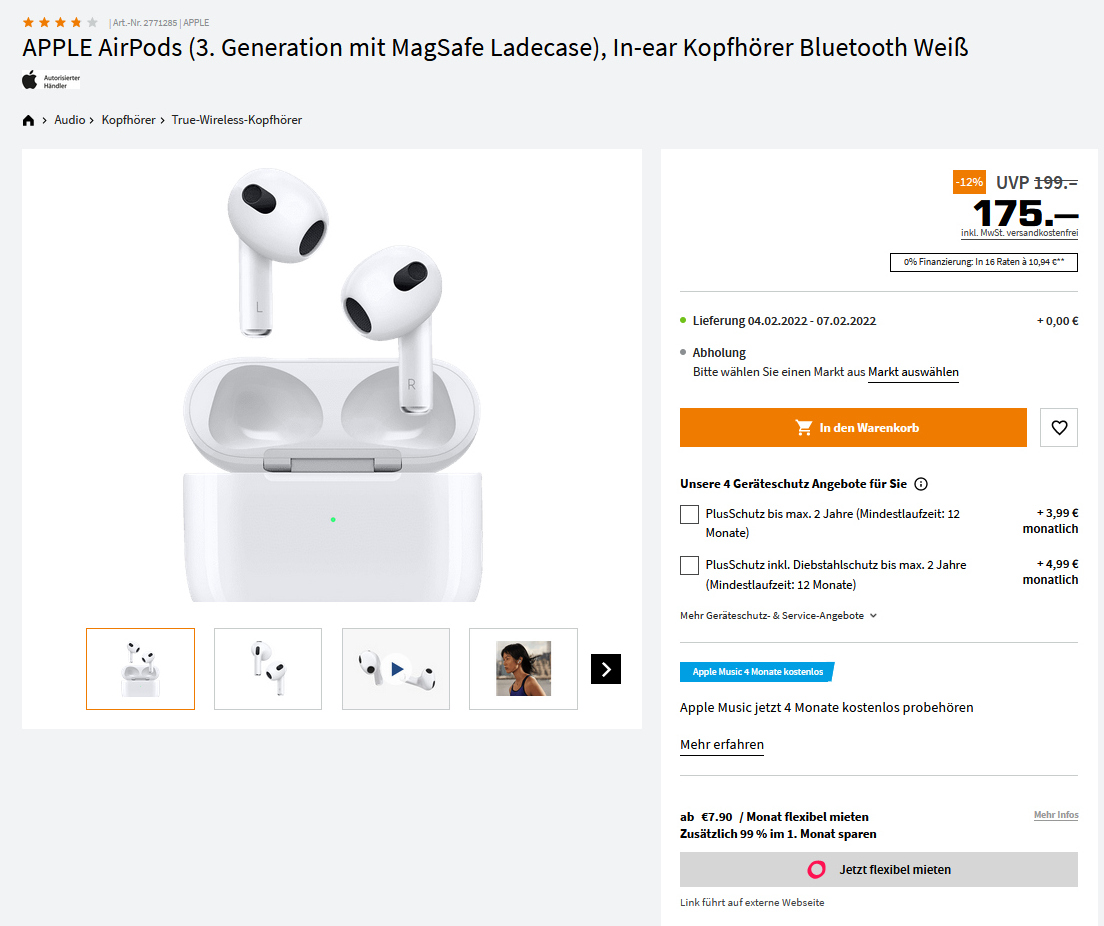
Task: Open Mehr Infos about flexible renting
Action: (1055, 816)
